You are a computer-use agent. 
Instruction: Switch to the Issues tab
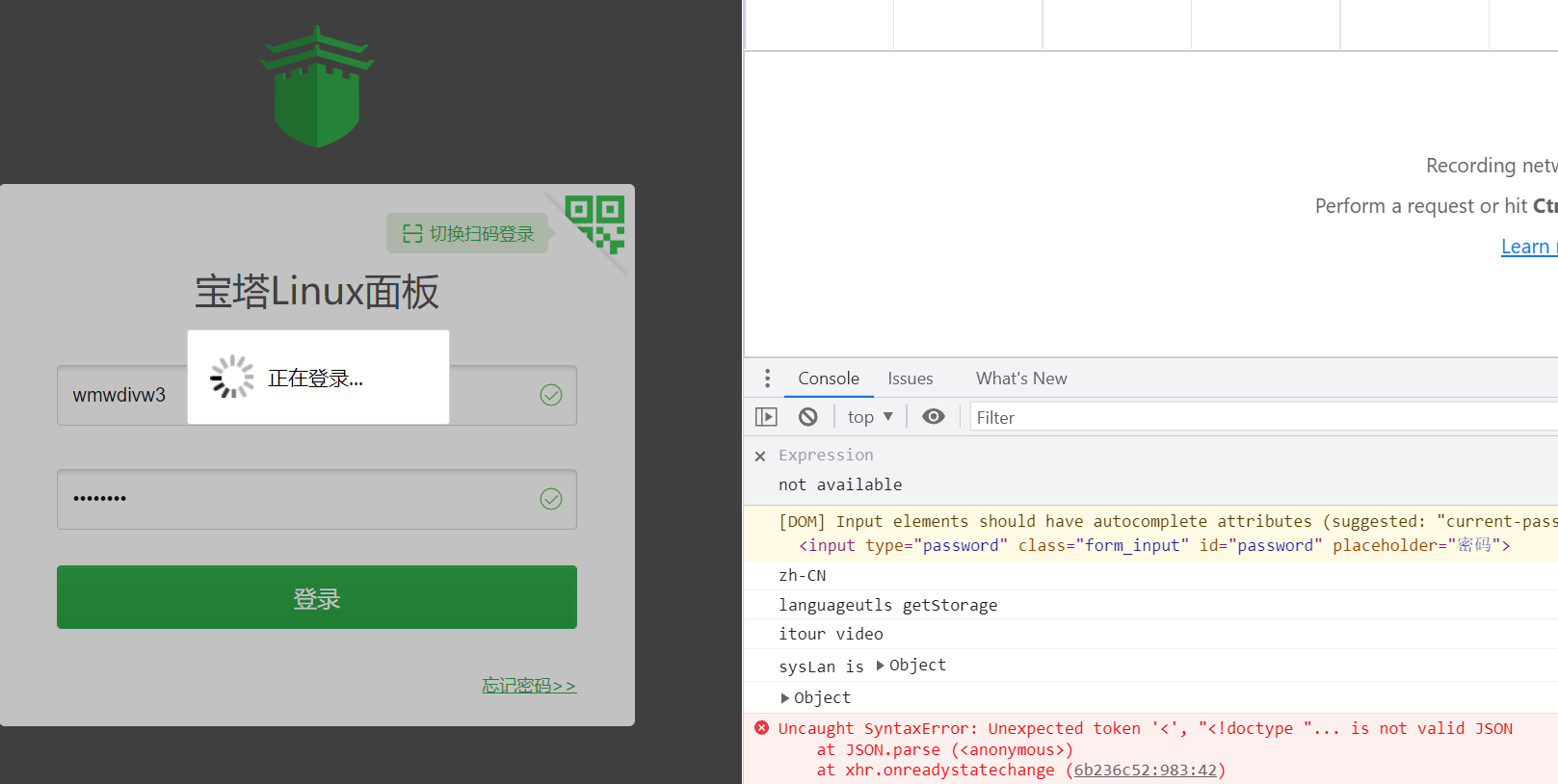coord(911,379)
